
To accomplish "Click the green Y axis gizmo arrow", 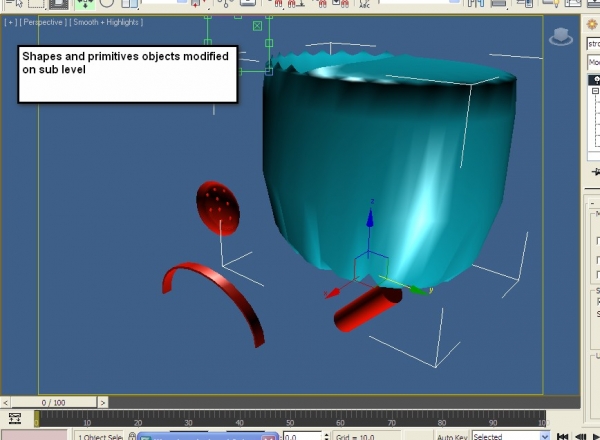I will (417, 290).
